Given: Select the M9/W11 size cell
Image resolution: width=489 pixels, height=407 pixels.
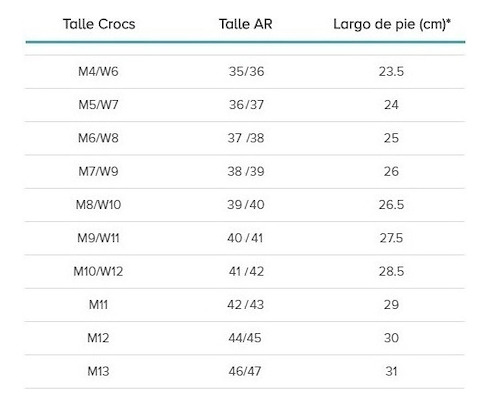Looking at the screenshot, I should tap(98, 238).
